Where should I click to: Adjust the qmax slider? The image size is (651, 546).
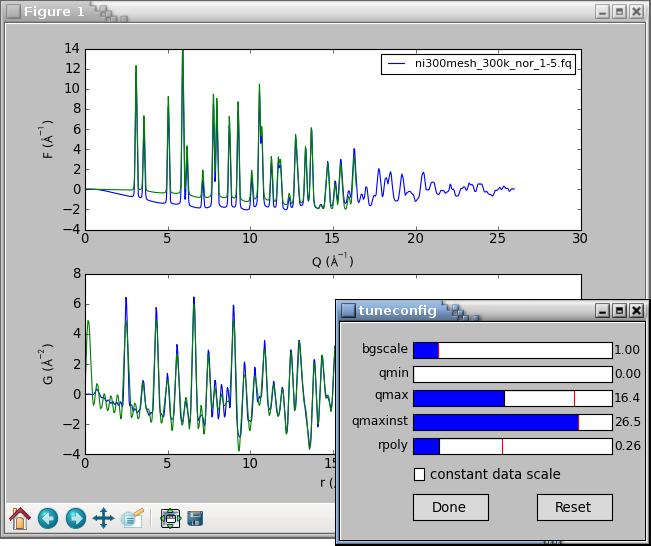[x=512, y=398]
